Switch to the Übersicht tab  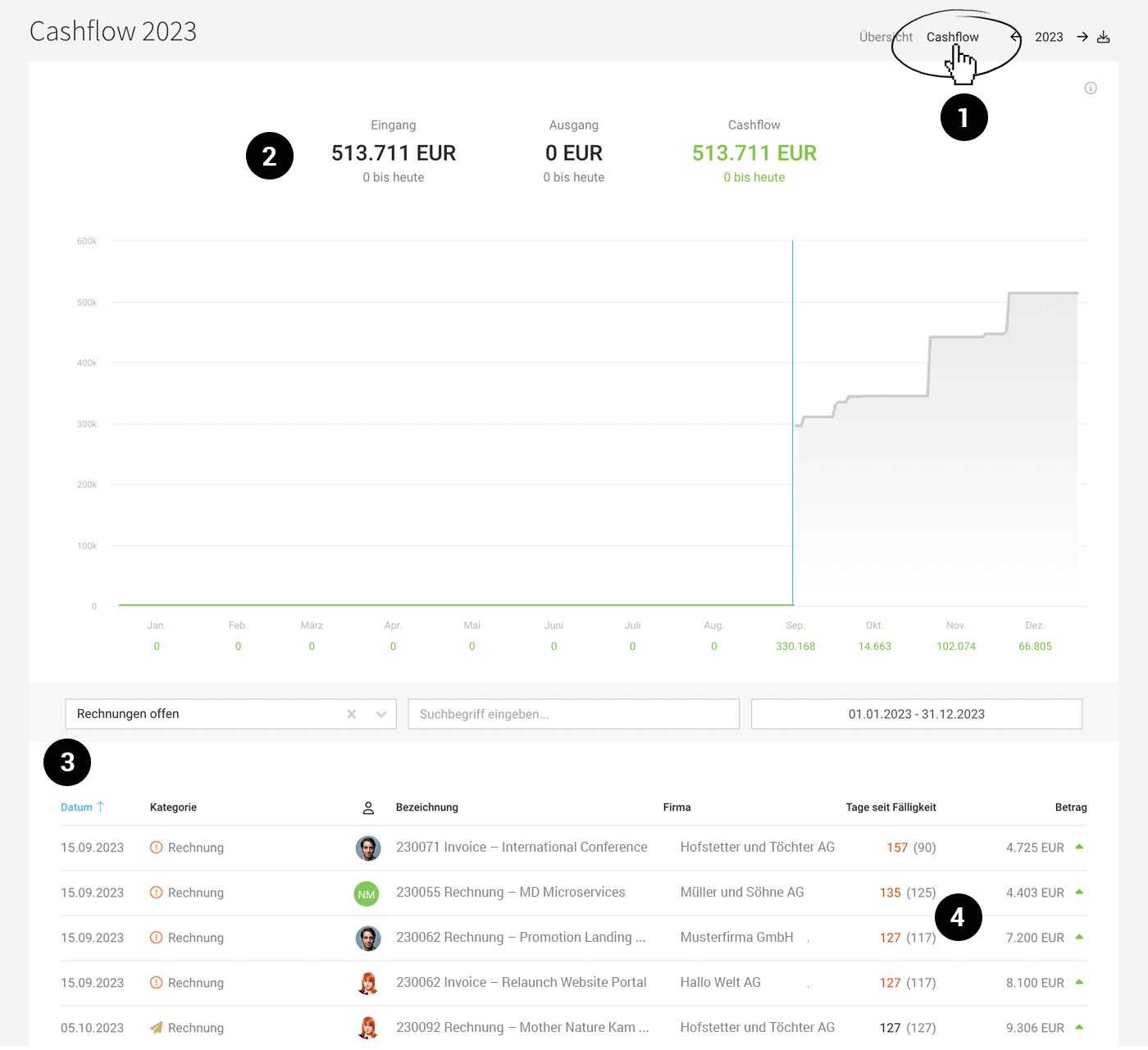(x=885, y=36)
